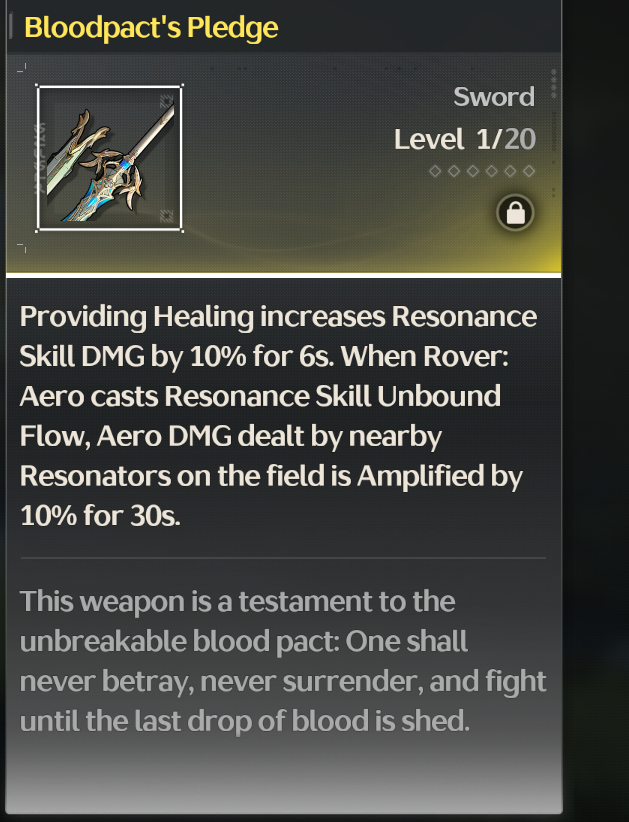Click the yellow progress bar under header
This screenshot has height=822, width=629.
click(284, 275)
